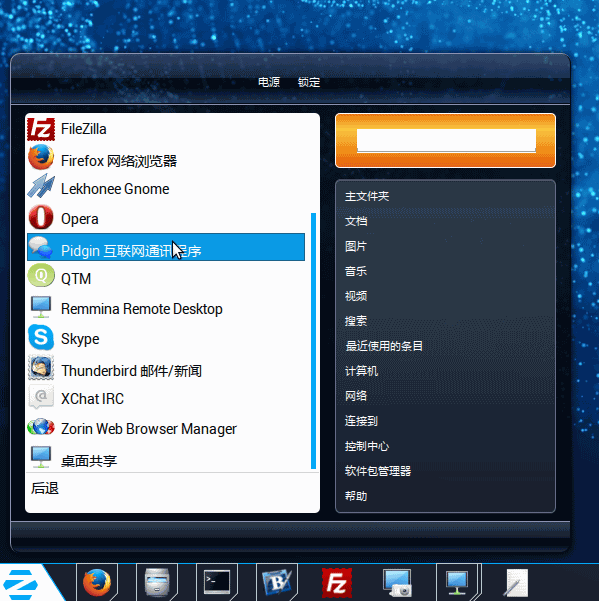
Task: Open Firefox 网络浏览器 menu entry
Action: 166,159
